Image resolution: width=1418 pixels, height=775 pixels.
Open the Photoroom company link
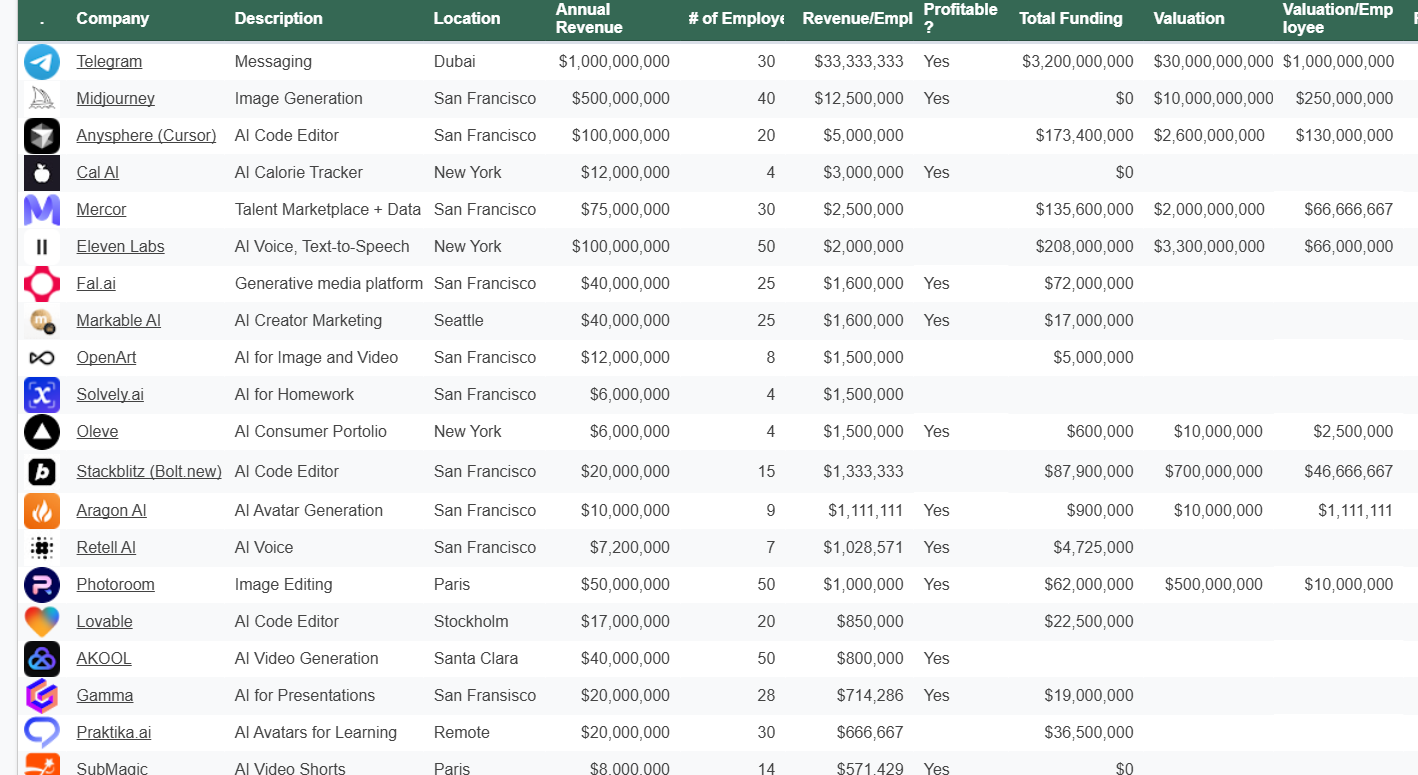[x=115, y=585]
